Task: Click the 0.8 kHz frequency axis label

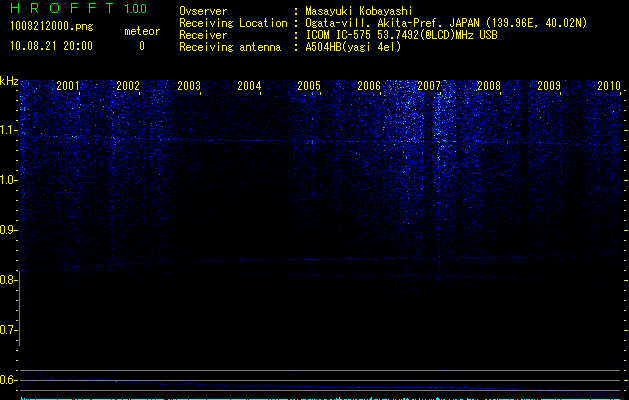Action: pos(8,280)
